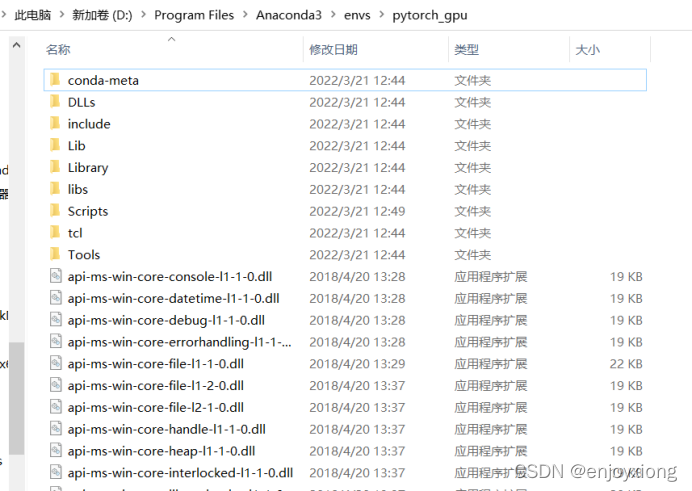The height and width of the screenshot is (491, 692).
Task: Click the pytorch_gpu breadcrumb segment
Action: (430, 15)
